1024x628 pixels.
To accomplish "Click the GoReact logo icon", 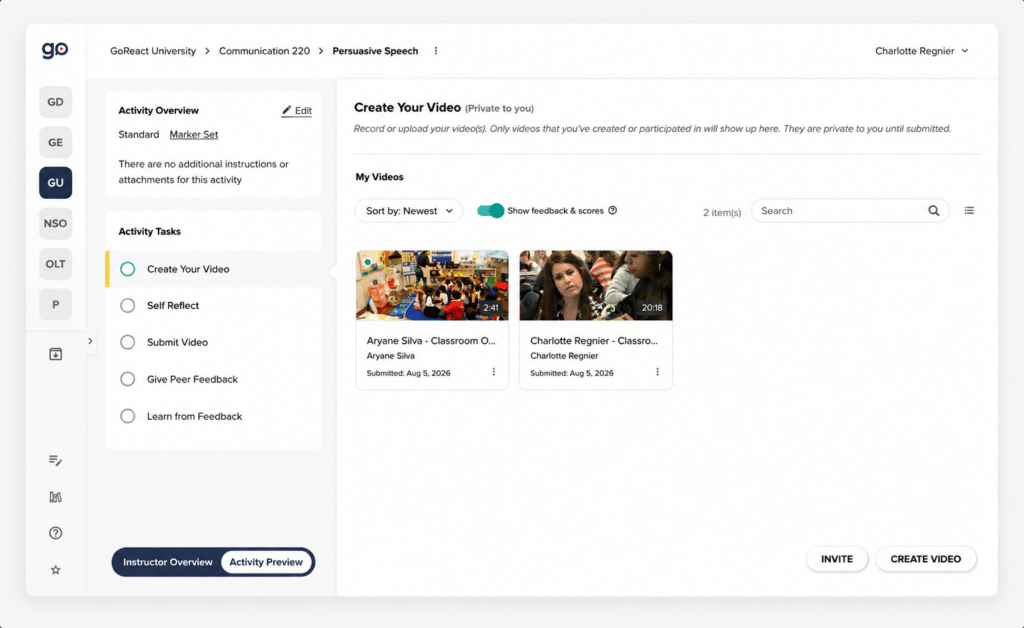I will tap(55, 50).
